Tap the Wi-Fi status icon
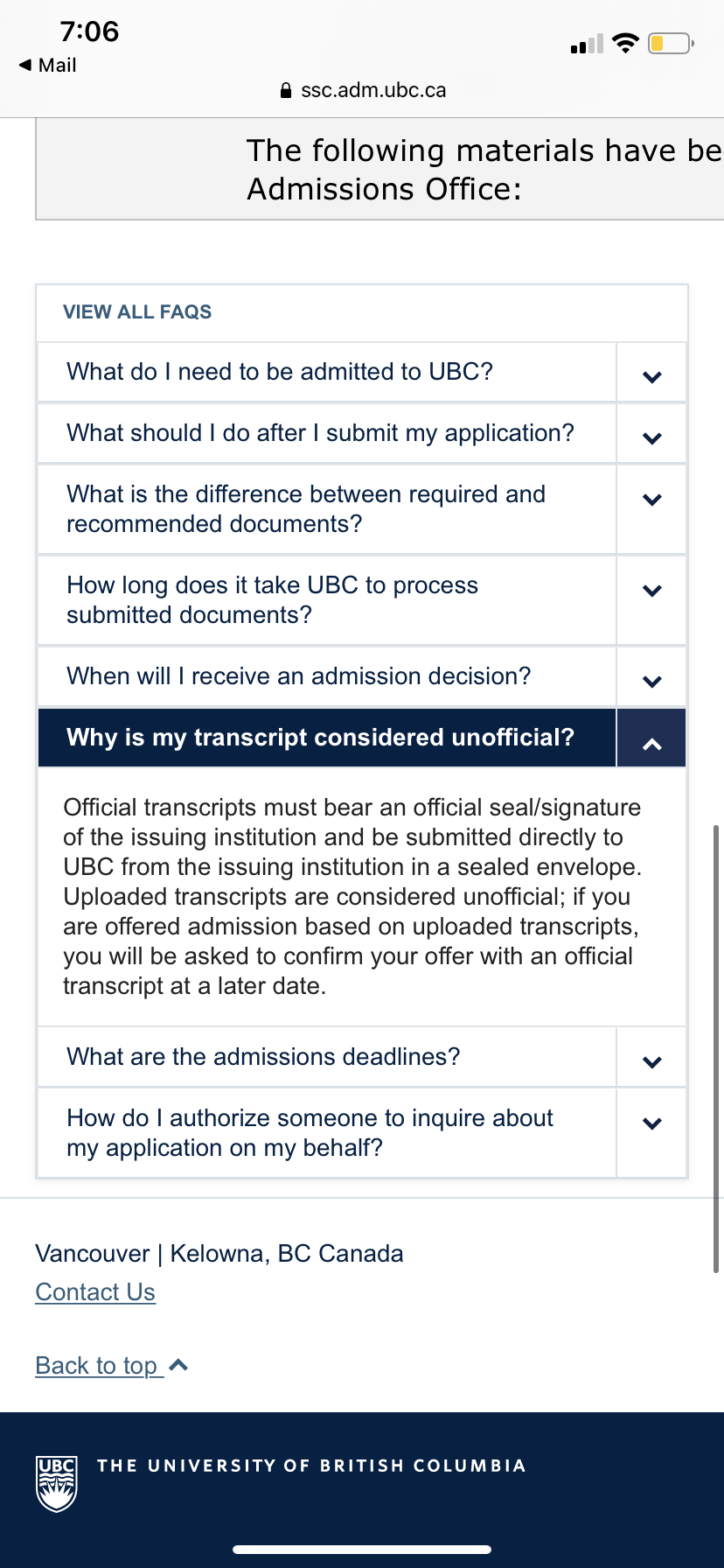This screenshot has width=724, height=1568. coord(625,43)
